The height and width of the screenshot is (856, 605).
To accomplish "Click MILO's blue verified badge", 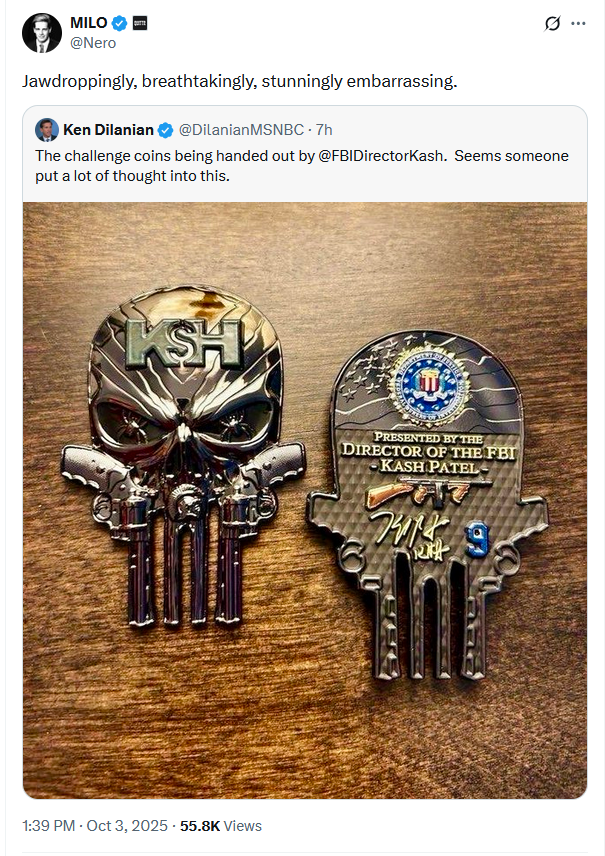I will click(120, 23).
